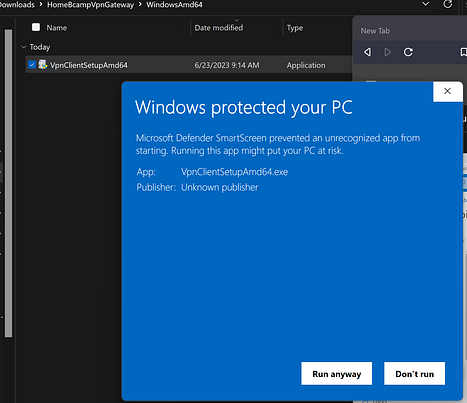Refresh the File Explorer folder view

[448, 4]
